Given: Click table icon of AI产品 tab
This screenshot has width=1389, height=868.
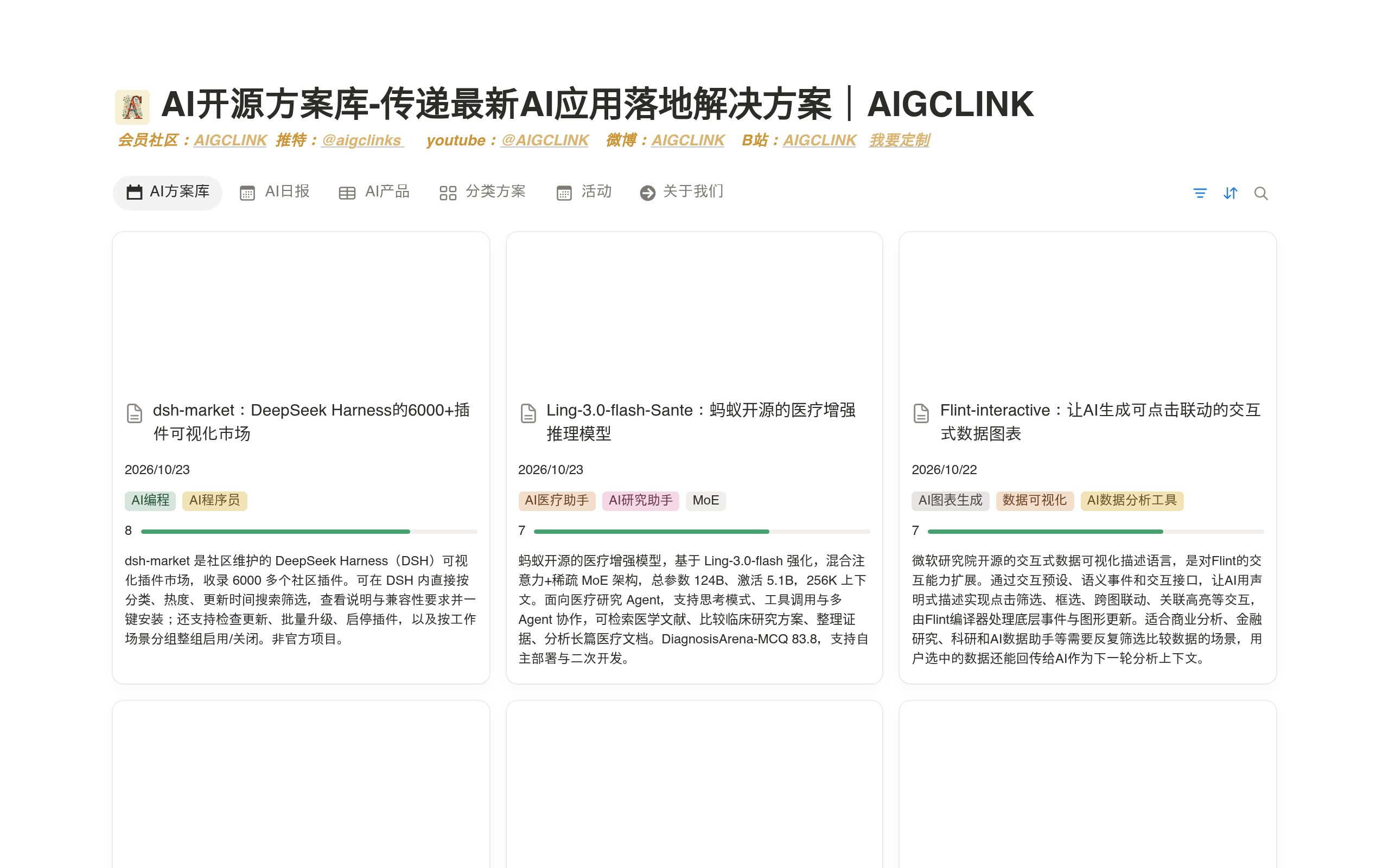Looking at the screenshot, I should 347,193.
